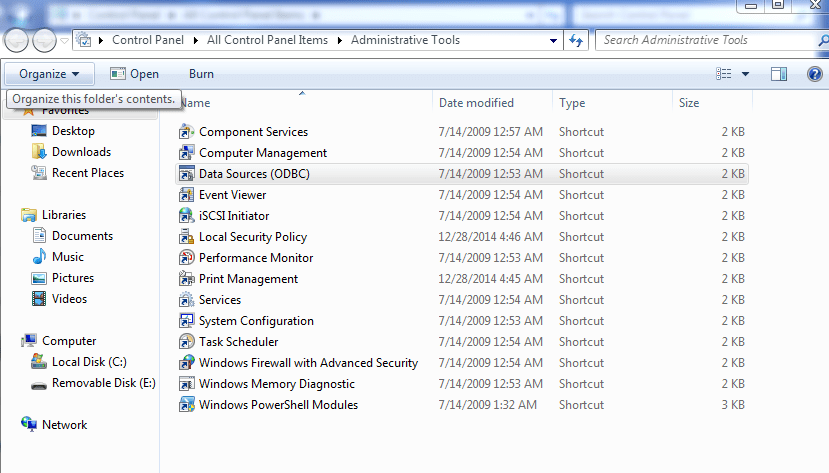Expand arrow after All Control Panel Items
This screenshot has height=473, width=829.
(x=339, y=40)
